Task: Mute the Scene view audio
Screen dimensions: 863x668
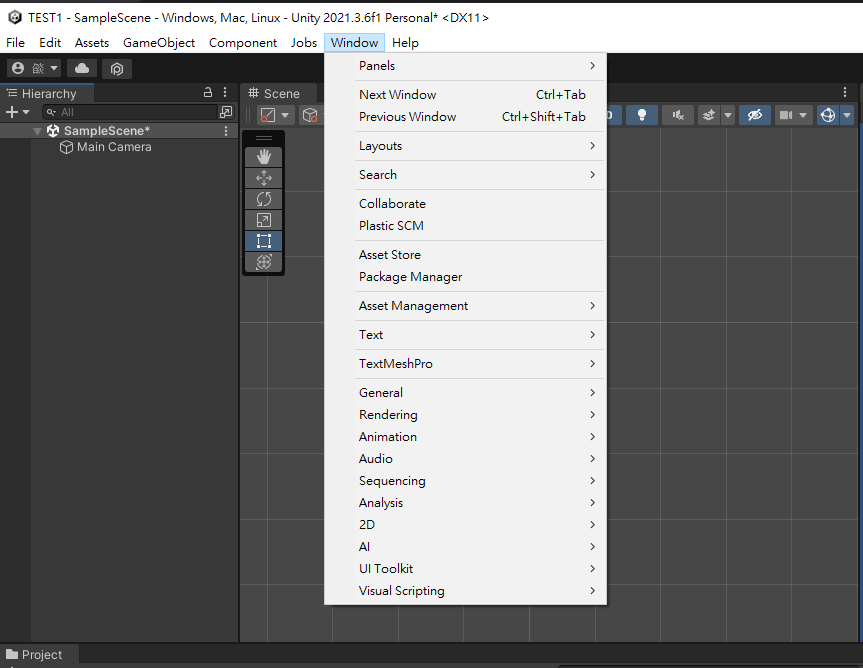Action: pos(678,115)
